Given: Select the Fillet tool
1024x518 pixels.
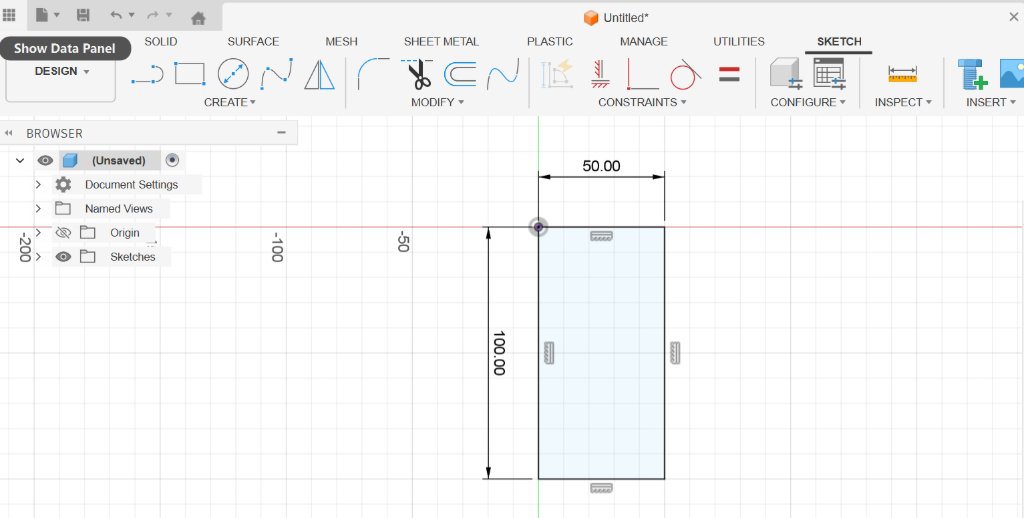Looking at the screenshot, I should tap(373, 74).
